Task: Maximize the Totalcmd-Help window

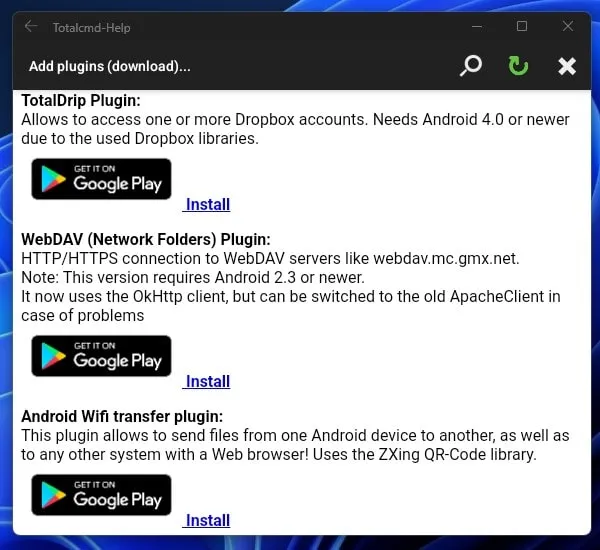Action: click(522, 26)
